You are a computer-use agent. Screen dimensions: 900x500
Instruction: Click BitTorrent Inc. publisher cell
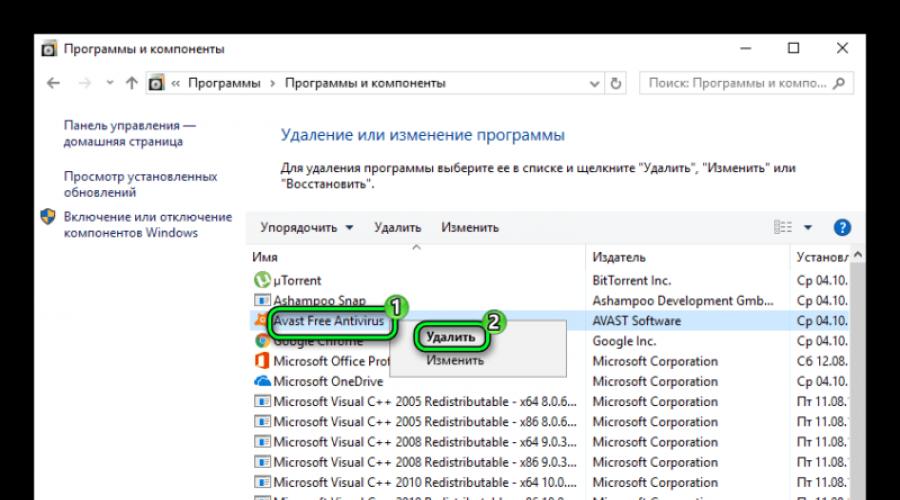[x=631, y=281]
